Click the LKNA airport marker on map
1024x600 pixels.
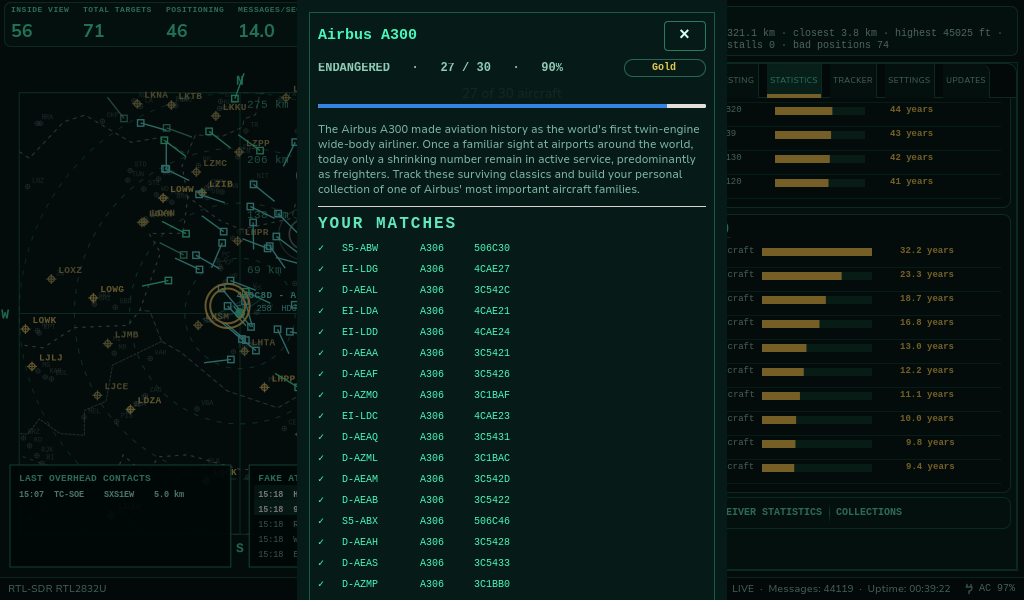coord(137,104)
